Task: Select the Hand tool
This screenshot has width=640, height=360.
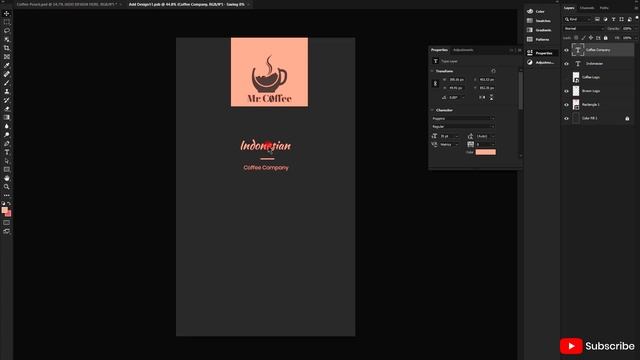Action: pyautogui.click(x=7, y=178)
